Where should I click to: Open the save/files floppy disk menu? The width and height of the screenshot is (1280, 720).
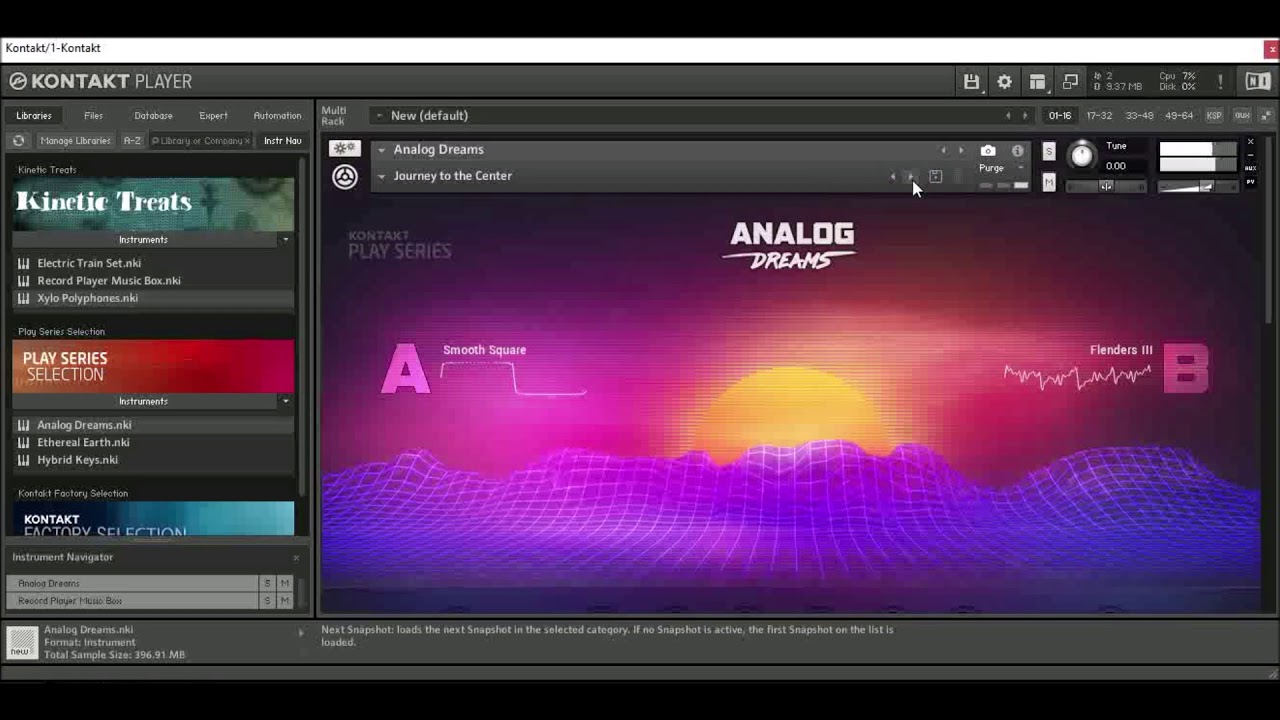(971, 82)
